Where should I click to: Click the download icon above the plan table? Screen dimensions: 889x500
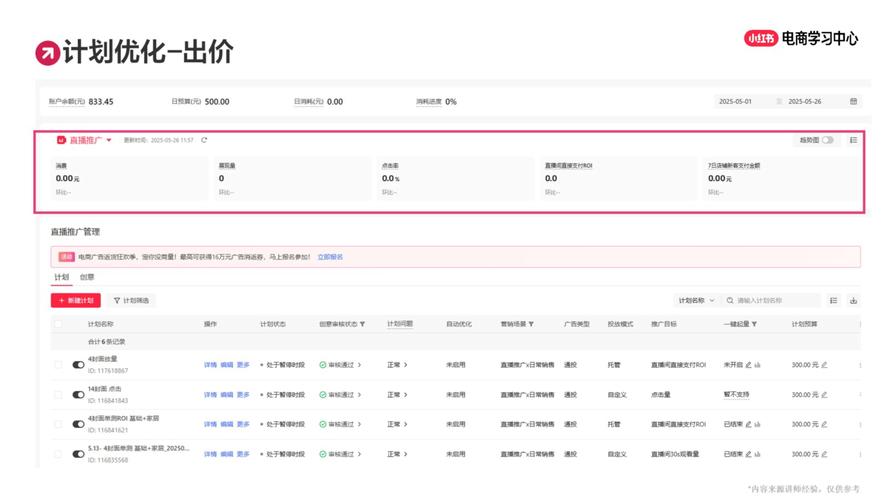tap(853, 300)
